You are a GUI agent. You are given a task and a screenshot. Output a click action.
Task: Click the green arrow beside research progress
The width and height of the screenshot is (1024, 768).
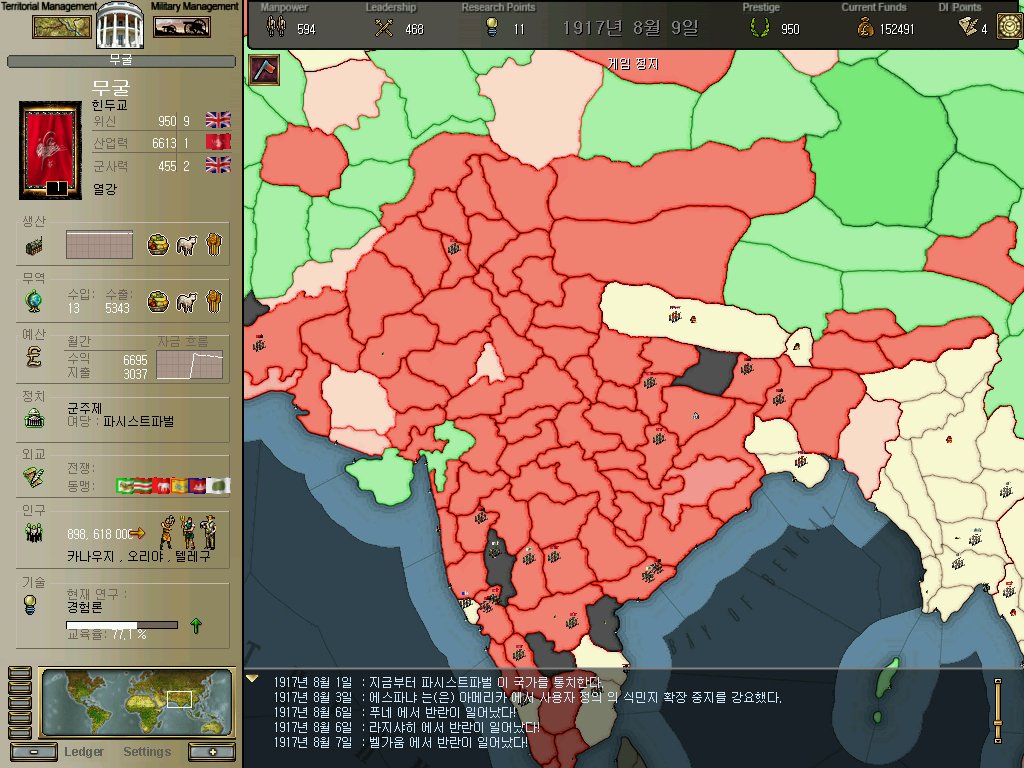196,625
